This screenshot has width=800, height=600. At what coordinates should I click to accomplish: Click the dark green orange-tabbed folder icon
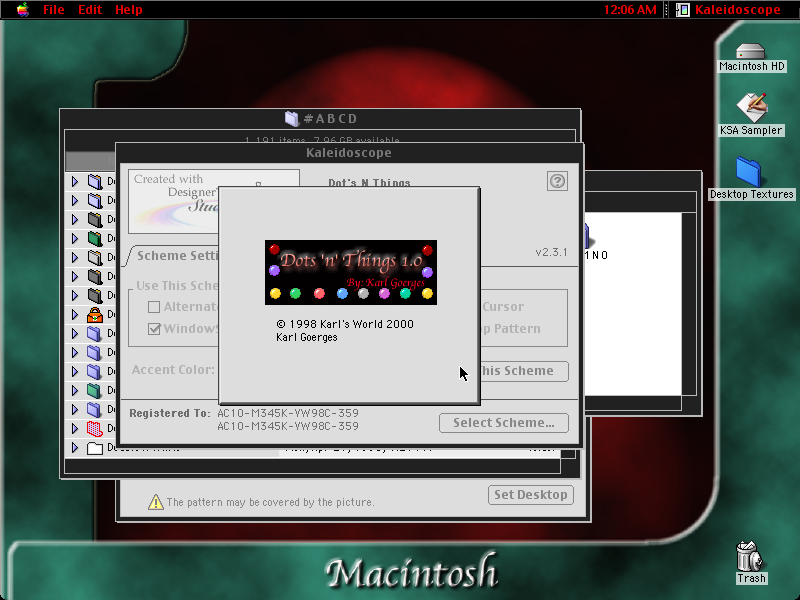click(95, 238)
